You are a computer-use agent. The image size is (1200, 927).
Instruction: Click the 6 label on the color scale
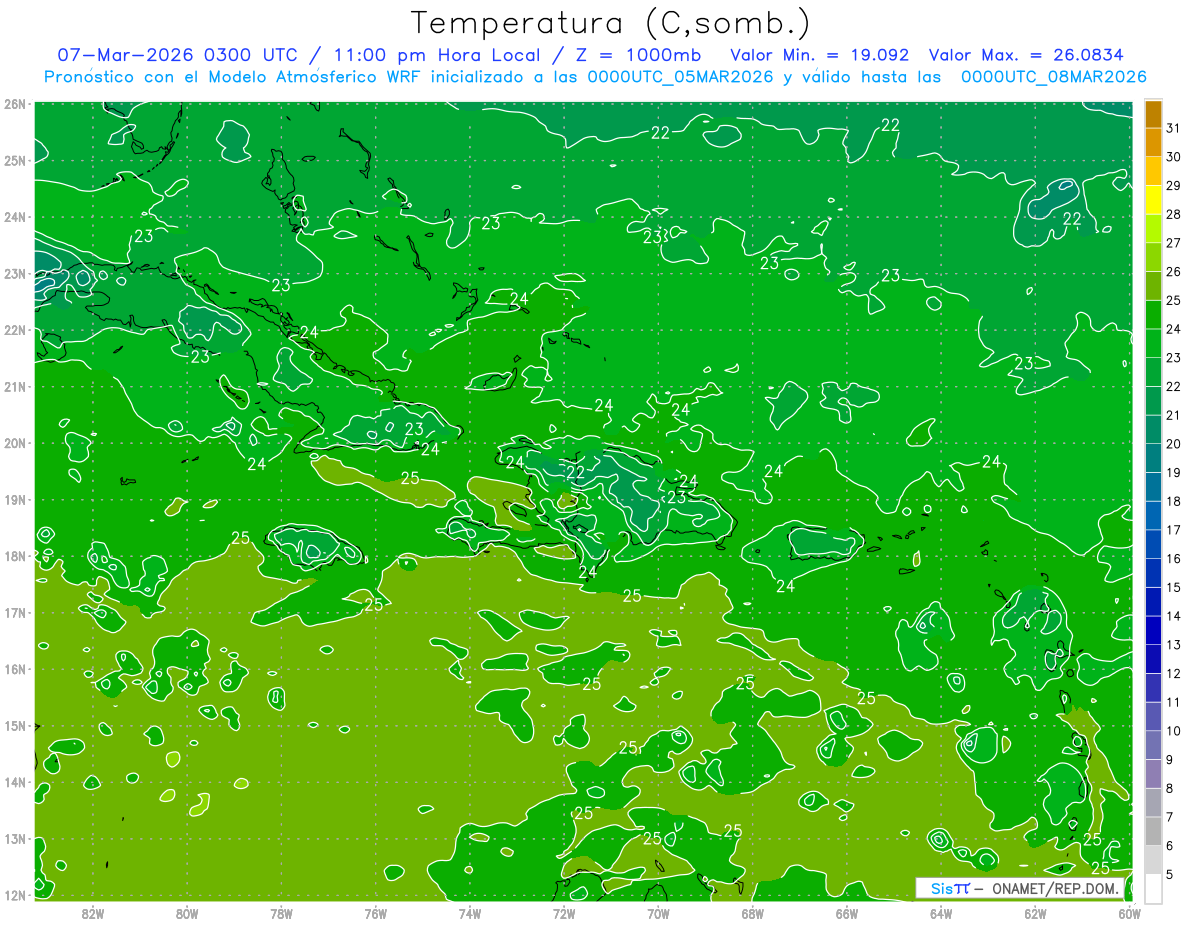point(1170,845)
